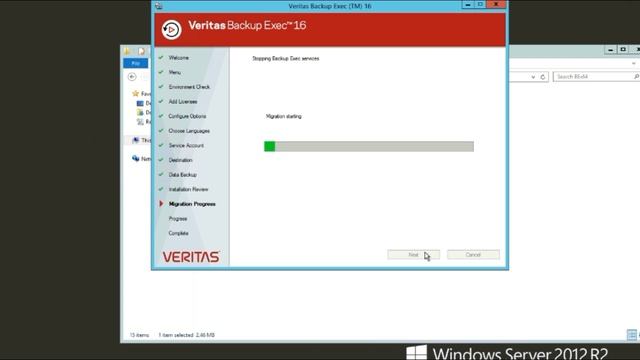The height and width of the screenshot is (360, 640).
Task: Click the Network icon in Explorer navigation
Action: click(x=136, y=158)
